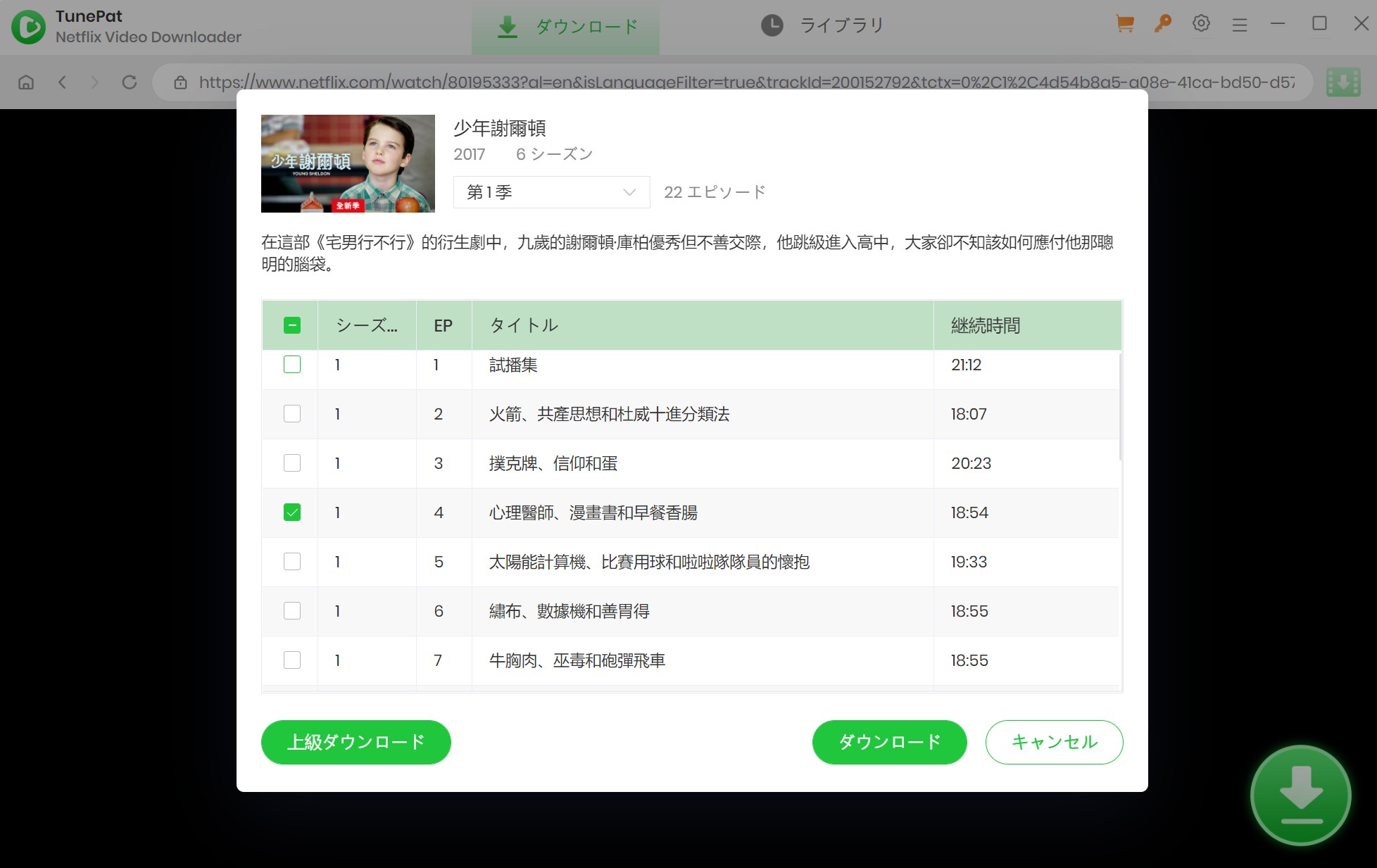This screenshot has width=1377, height=868.
Task: Toggle the select-all checkbox in table header
Action: click(292, 325)
